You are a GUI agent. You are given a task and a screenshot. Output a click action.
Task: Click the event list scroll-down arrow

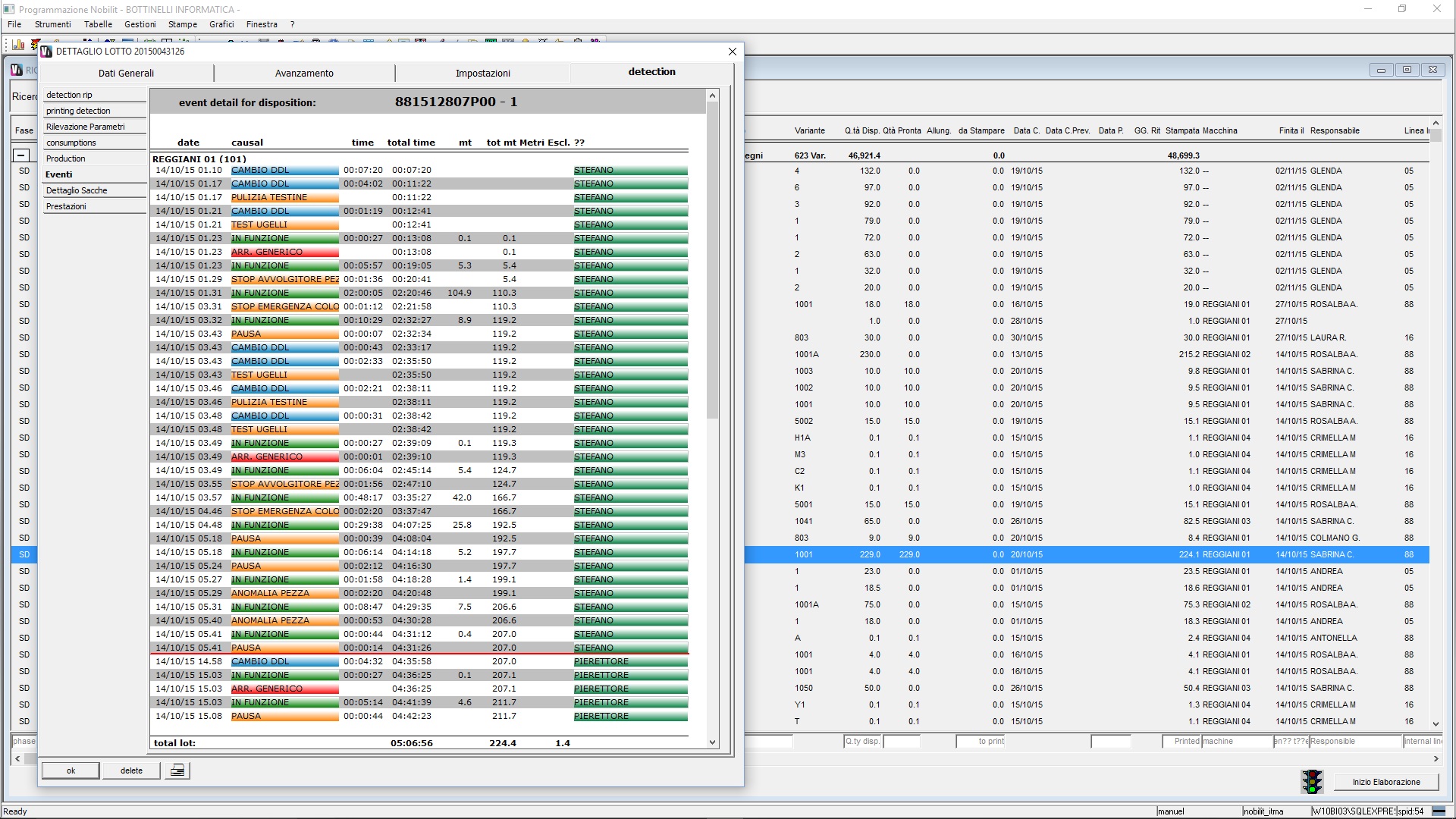coord(712,742)
